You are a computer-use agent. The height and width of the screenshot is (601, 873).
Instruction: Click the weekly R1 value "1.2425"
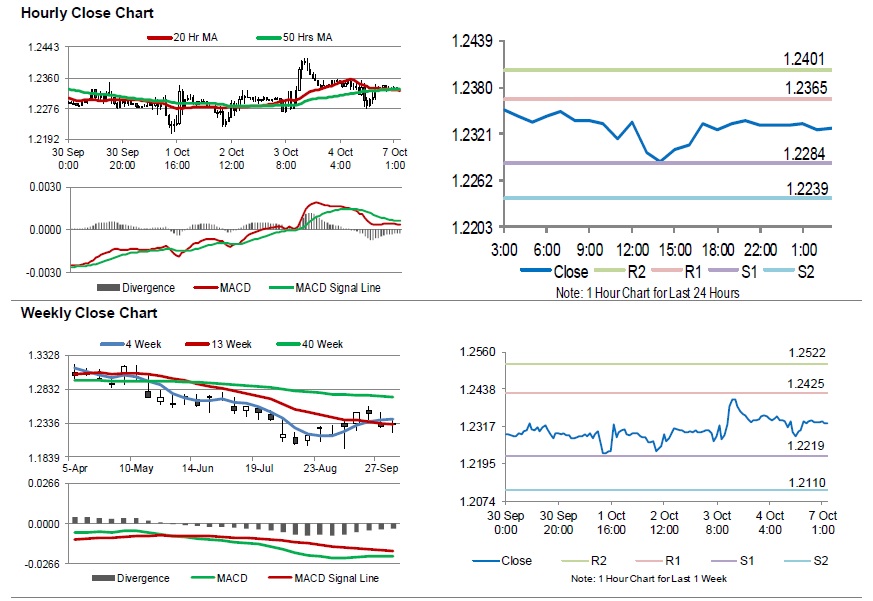pos(806,384)
